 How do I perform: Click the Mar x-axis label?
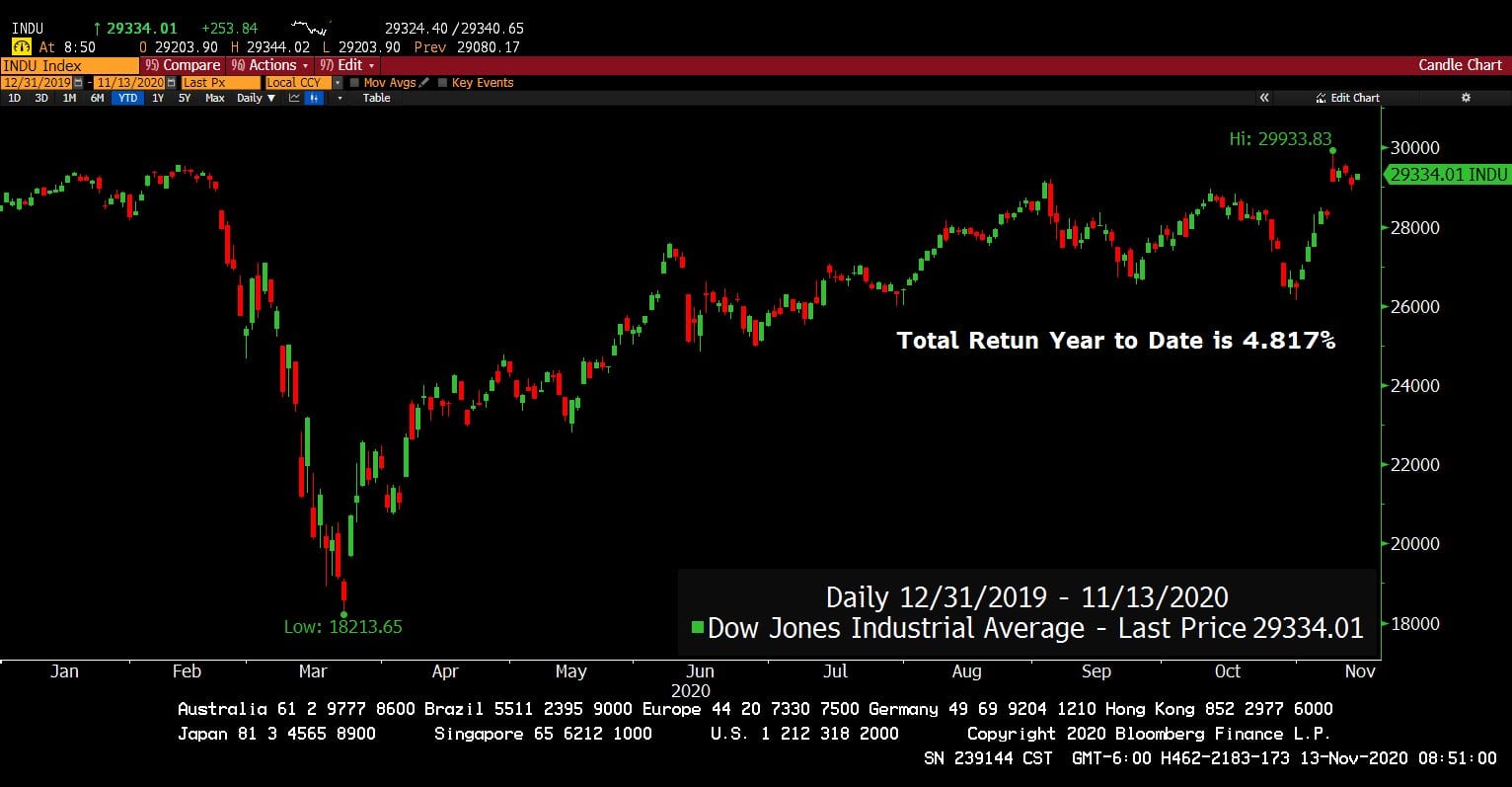(x=313, y=671)
